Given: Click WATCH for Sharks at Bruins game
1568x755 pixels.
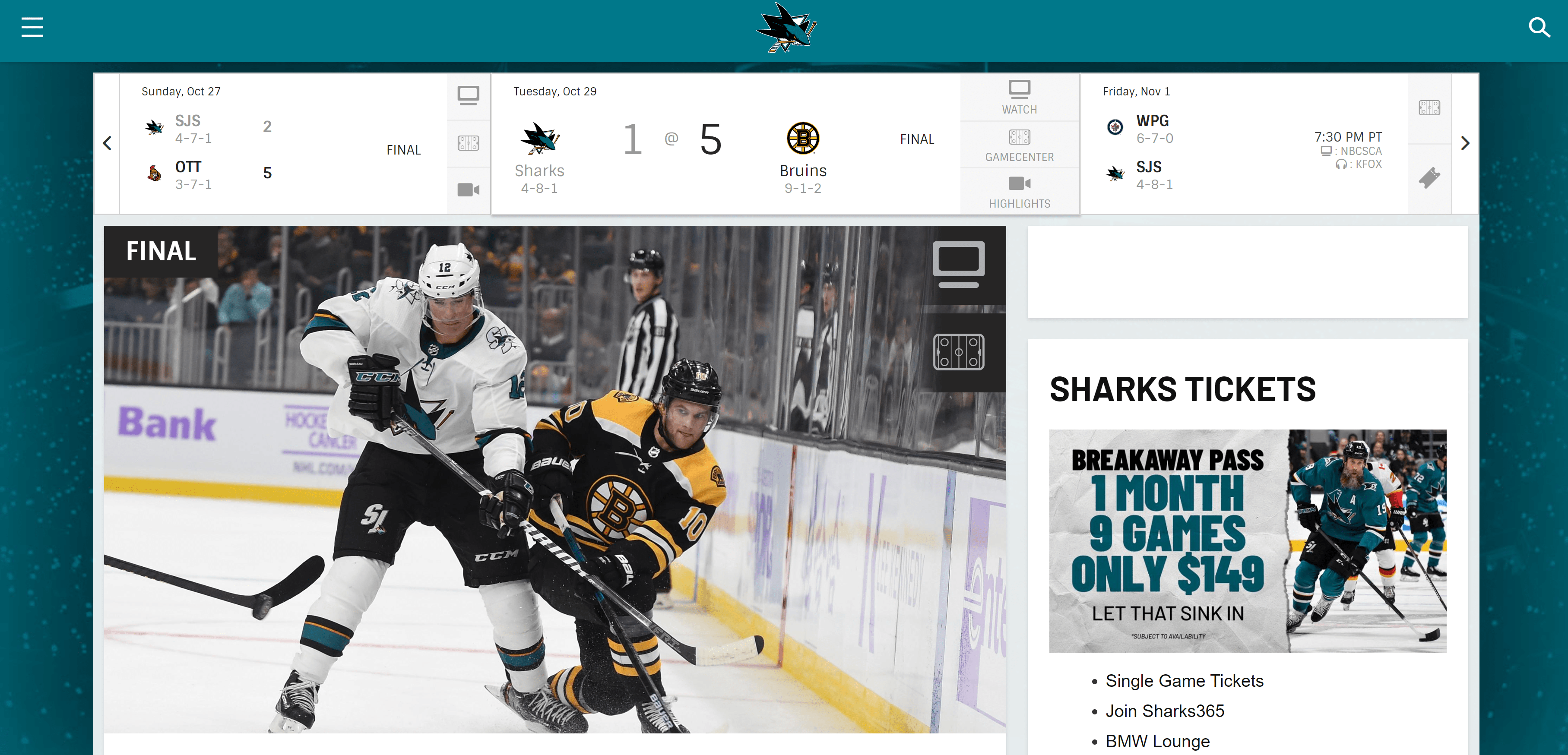Looking at the screenshot, I should point(1019,97).
